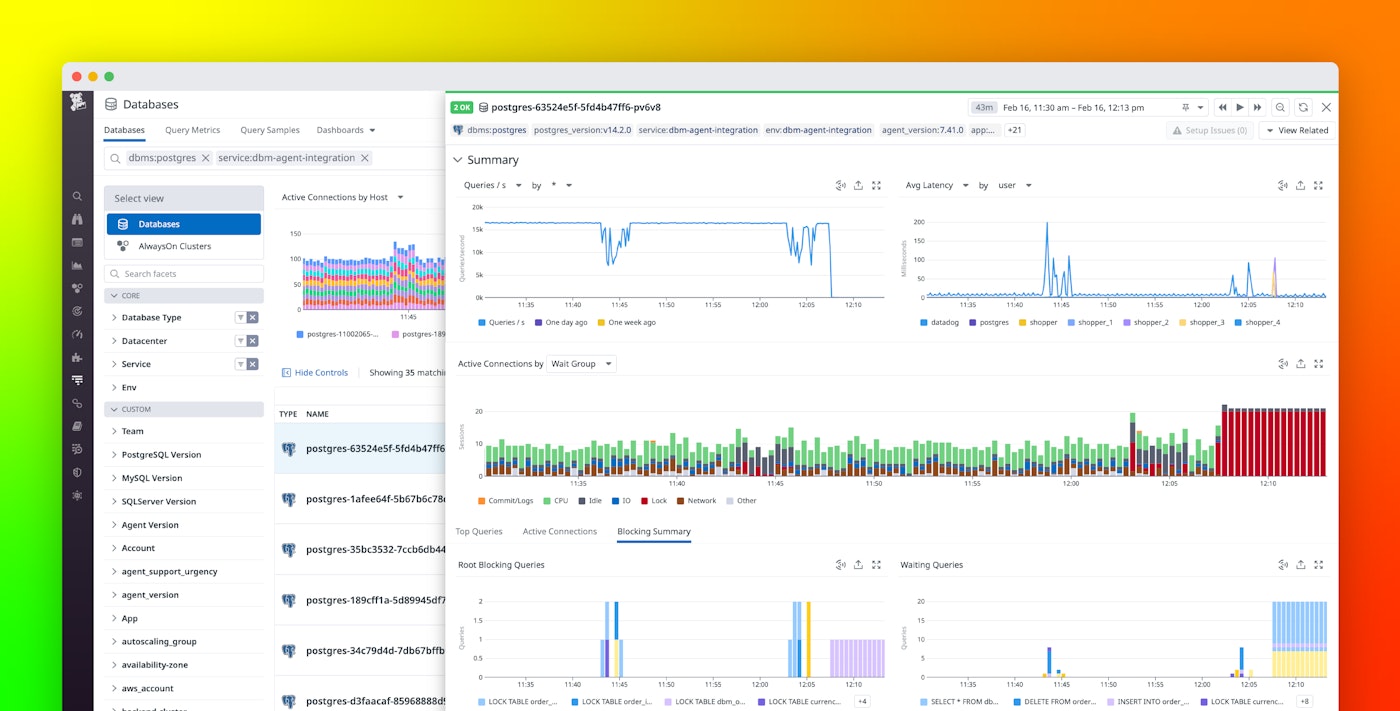Open the Wait Group dropdown
Image resolution: width=1400 pixels, height=711 pixels.
point(578,364)
